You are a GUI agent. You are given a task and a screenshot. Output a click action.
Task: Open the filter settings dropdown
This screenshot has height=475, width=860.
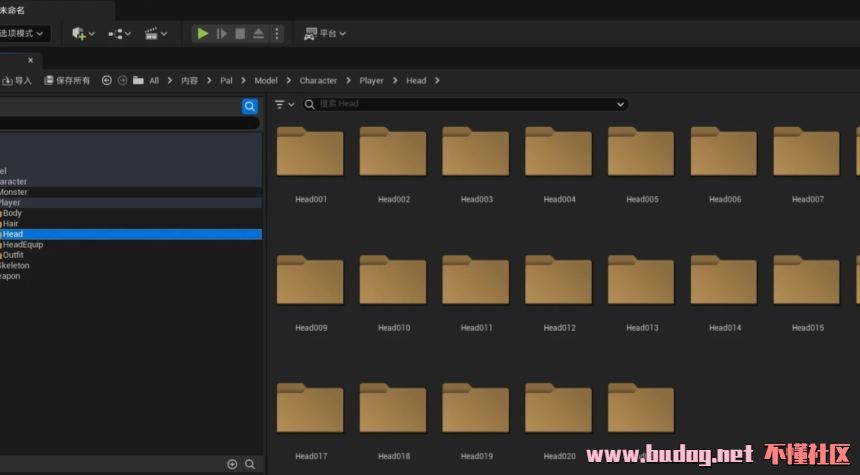[x=284, y=104]
